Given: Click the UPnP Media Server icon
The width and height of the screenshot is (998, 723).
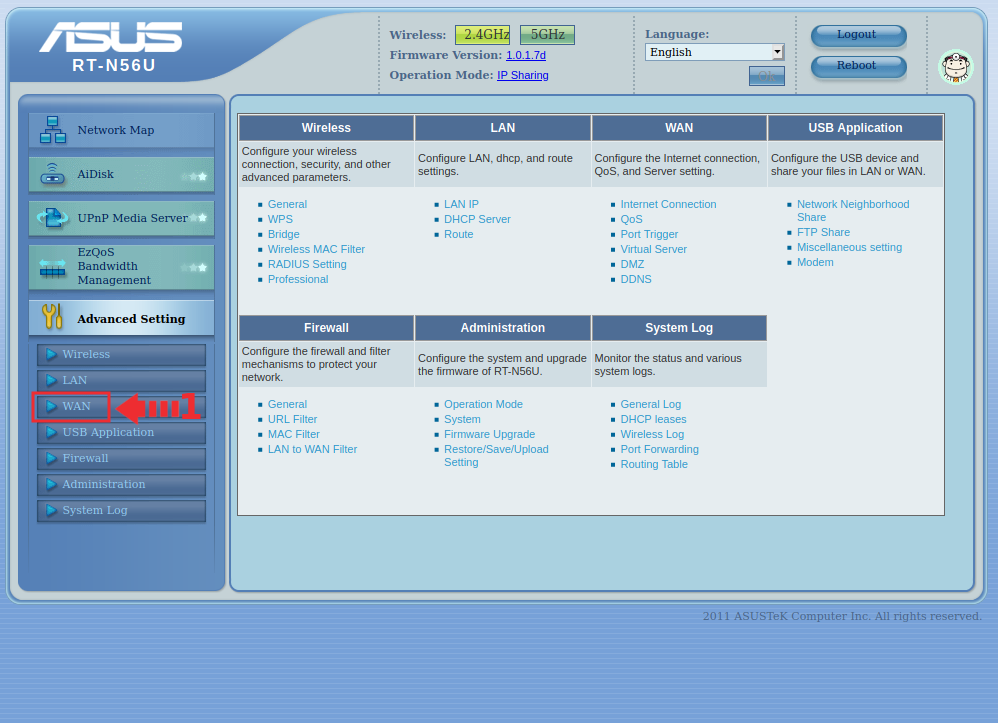Looking at the screenshot, I should pos(52,217).
